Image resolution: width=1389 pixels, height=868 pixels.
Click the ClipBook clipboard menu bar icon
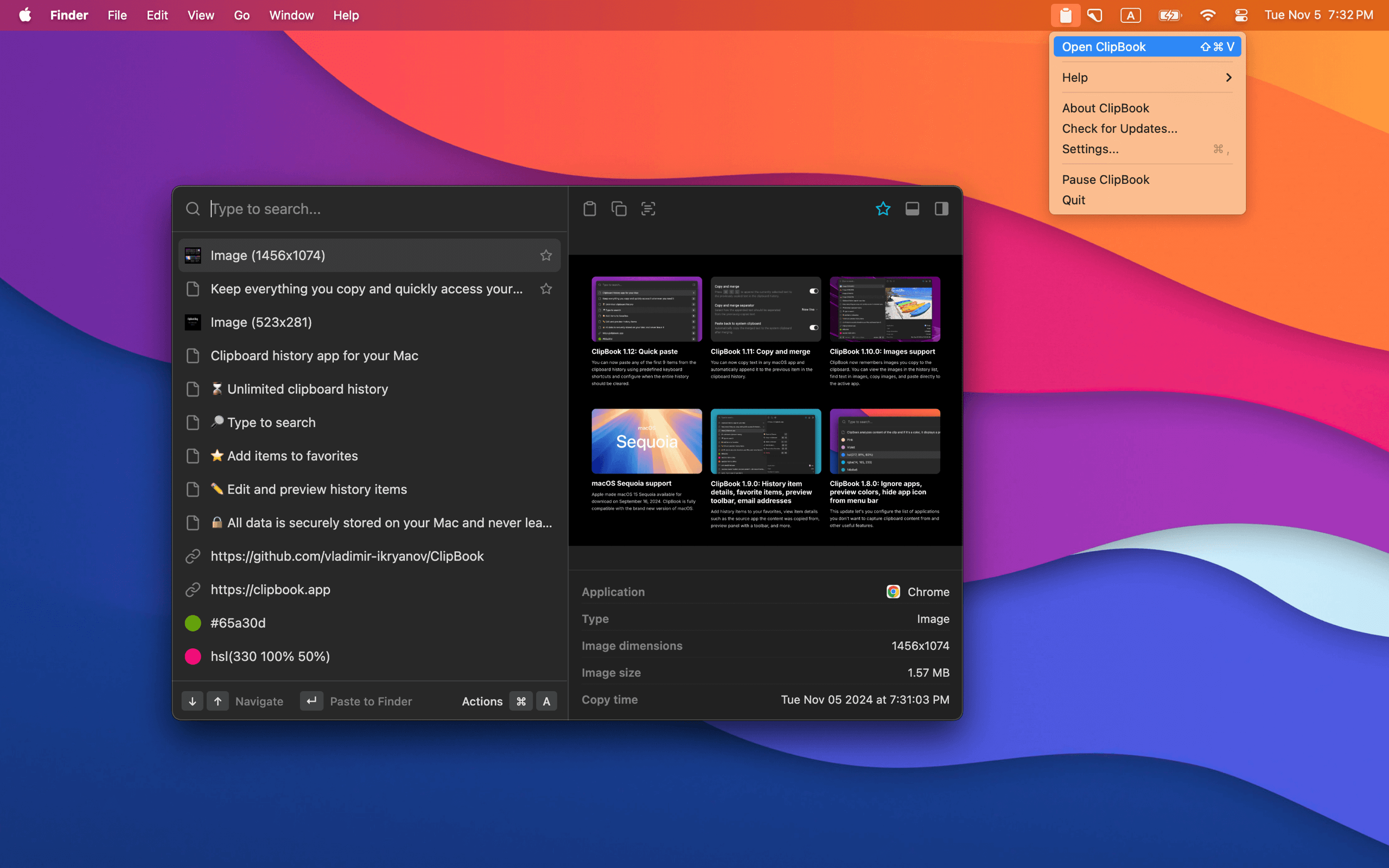[1065, 16]
